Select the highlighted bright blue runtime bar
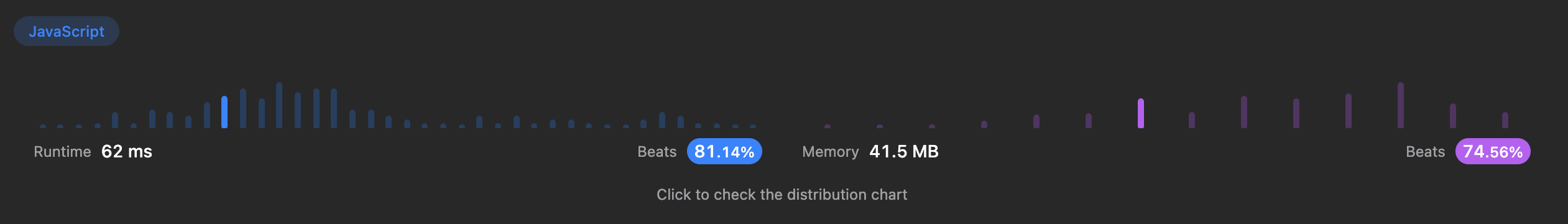Viewport: 1568px width, 224px height. click(224, 112)
